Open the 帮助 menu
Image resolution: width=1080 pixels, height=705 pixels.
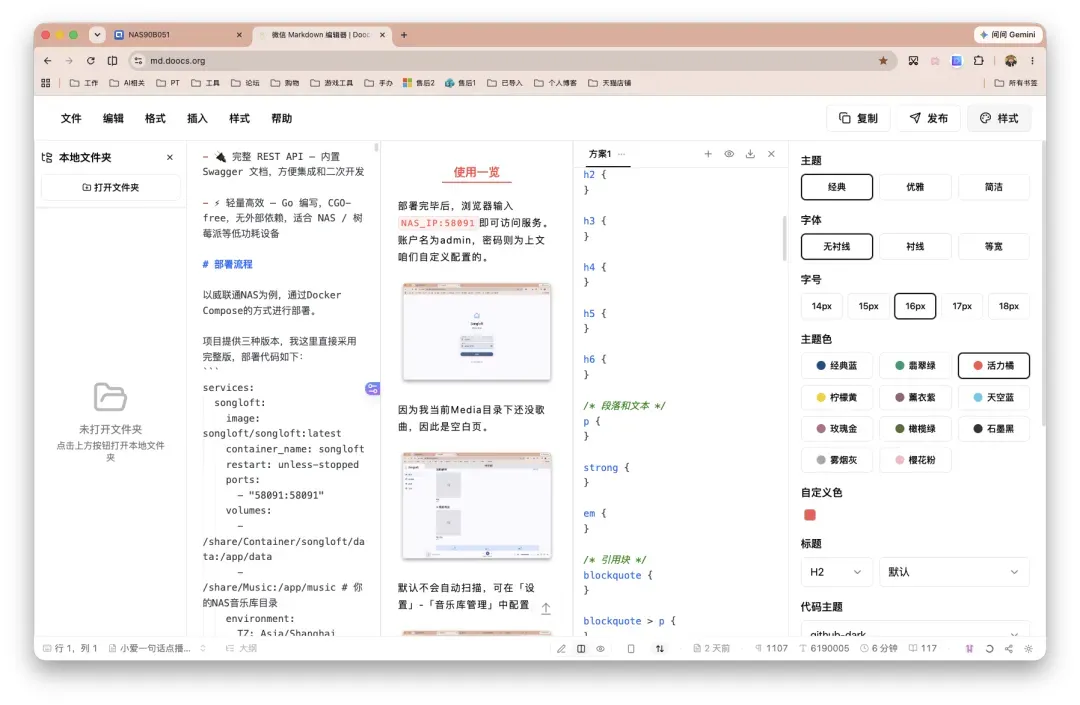281,118
